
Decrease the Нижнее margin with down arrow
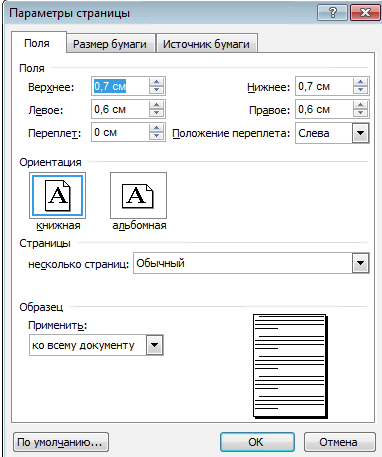pos(360,90)
